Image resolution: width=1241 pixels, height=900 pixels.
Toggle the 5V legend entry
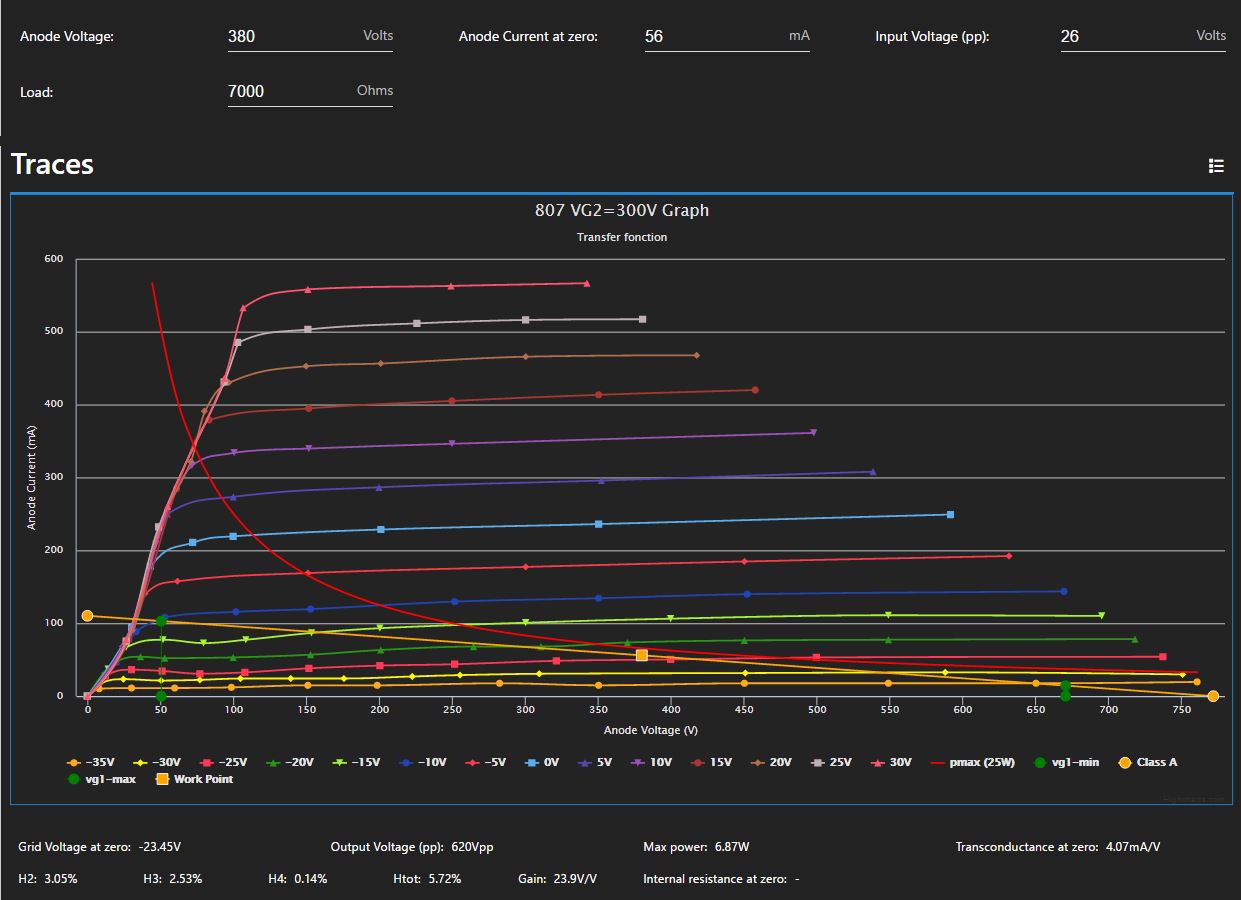tap(597, 762)
